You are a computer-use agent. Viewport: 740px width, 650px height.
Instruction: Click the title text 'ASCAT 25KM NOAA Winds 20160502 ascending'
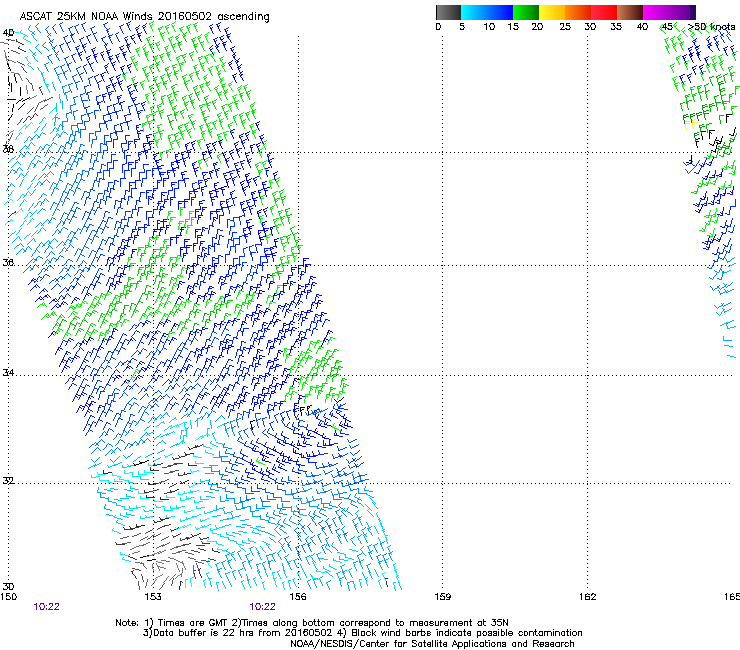pos(144,17)
